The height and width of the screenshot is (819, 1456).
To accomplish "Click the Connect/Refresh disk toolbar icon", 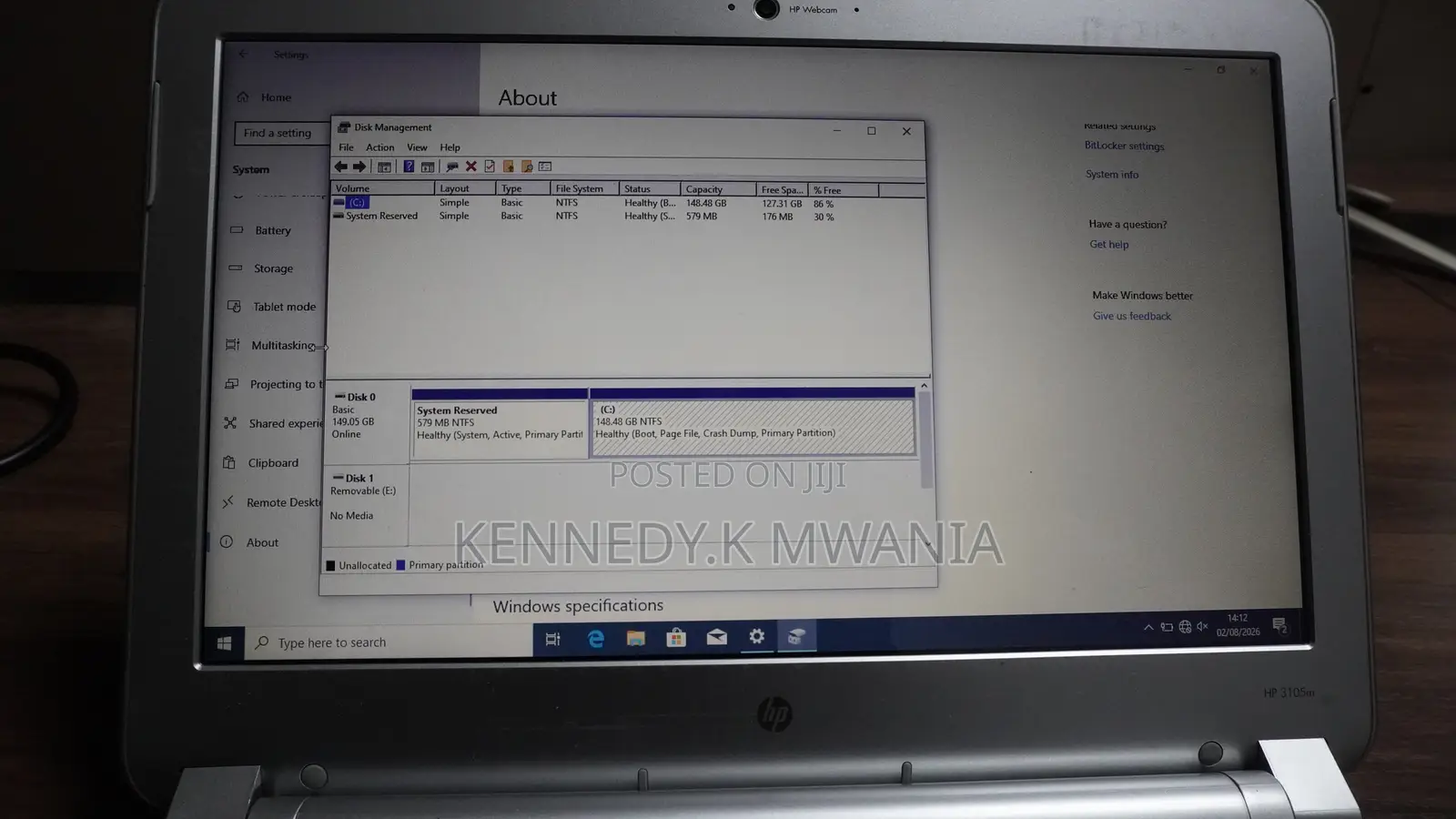I will [452, 167].
